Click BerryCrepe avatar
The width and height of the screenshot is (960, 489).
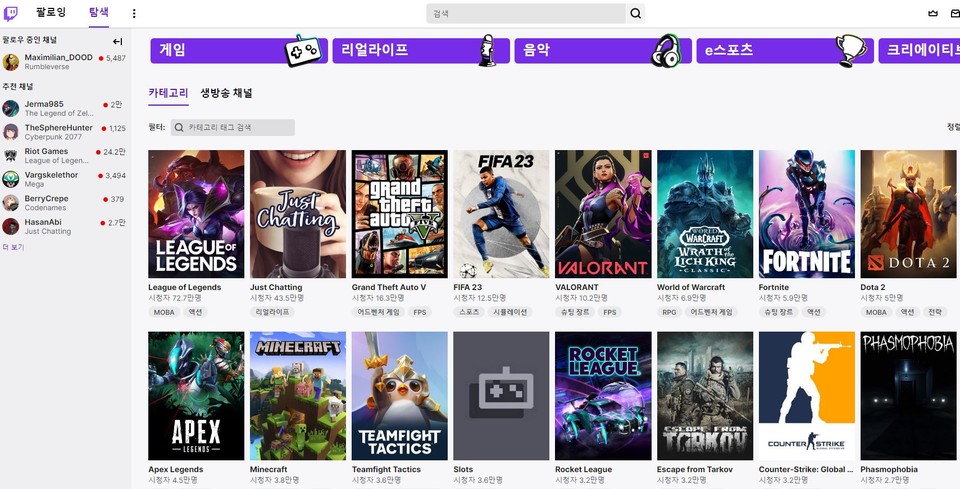tap(10, 203)
